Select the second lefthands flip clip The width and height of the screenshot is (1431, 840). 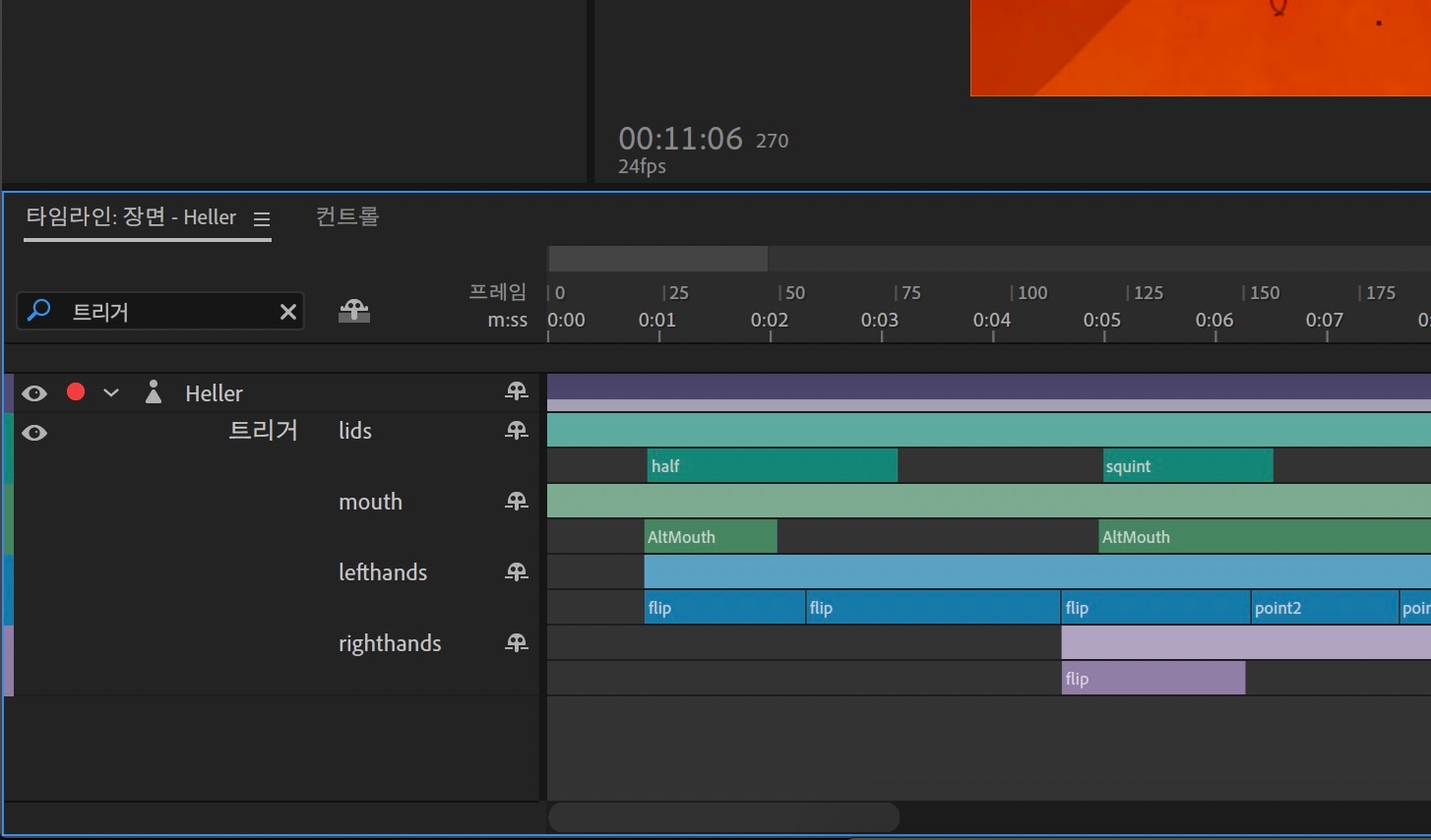[x=933, y=607]
